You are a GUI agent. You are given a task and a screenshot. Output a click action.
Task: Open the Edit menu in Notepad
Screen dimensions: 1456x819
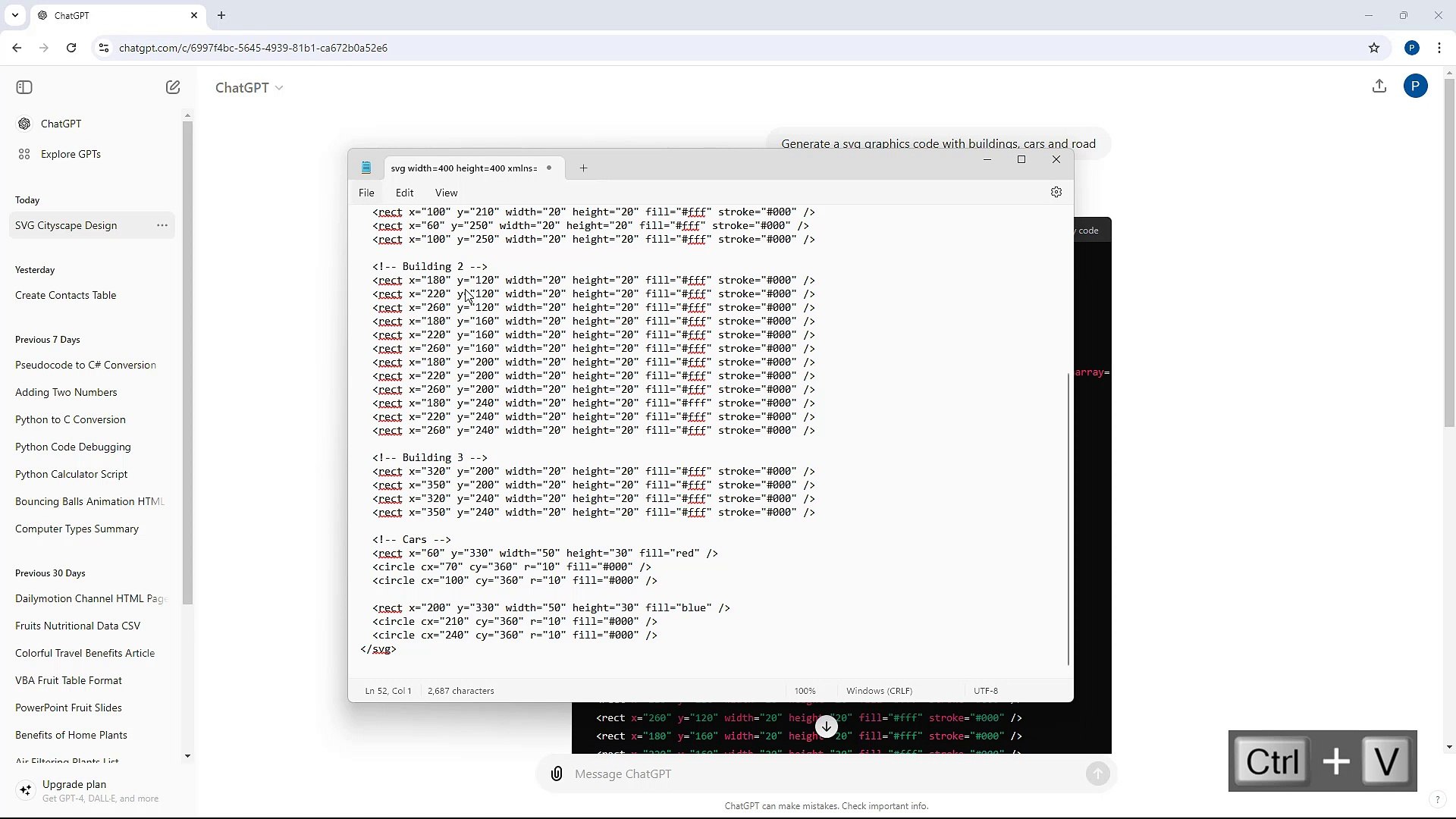(x=404, y=192)
